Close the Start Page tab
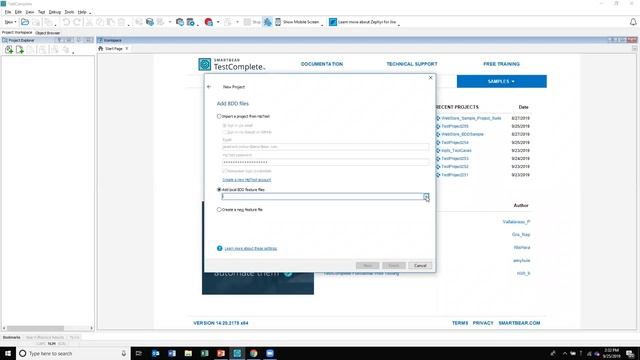The width and height of the screenshot is (640, 360). coord(127,49)
